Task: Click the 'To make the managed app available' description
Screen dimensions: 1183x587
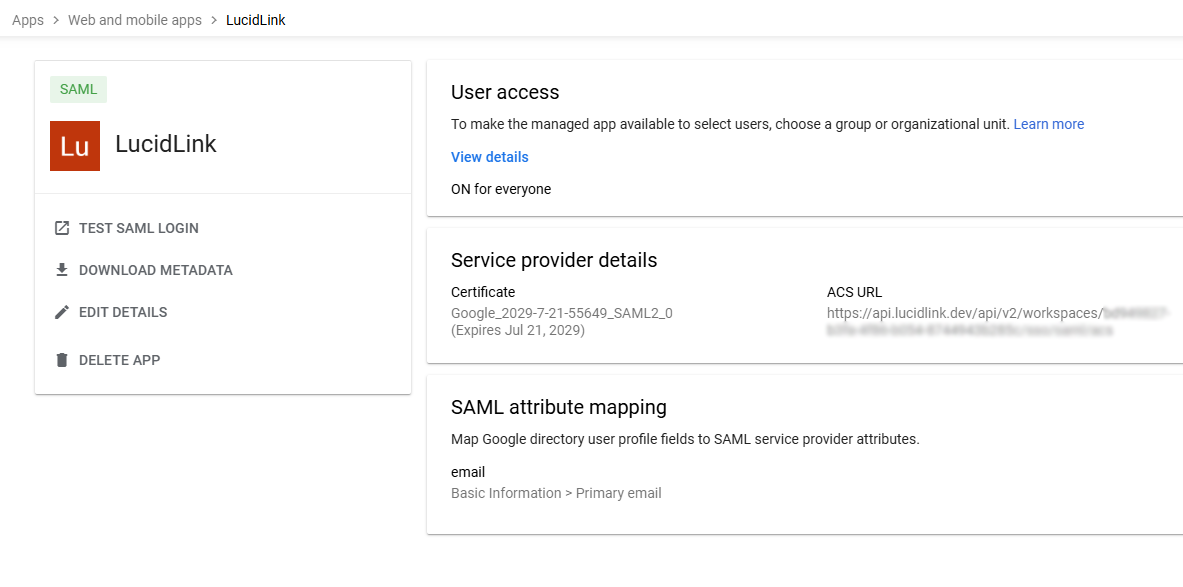Action: coord(730,124)
